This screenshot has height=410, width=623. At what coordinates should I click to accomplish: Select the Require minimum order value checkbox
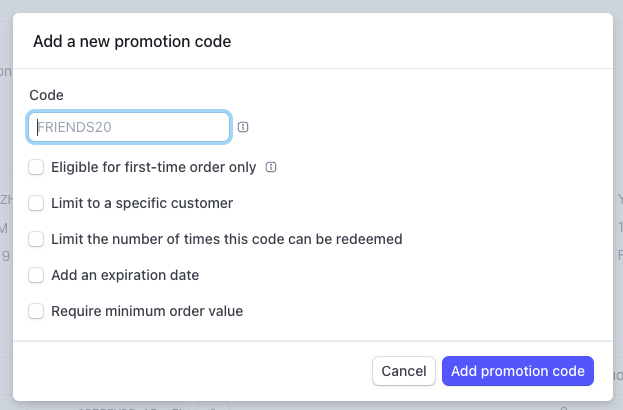(x=36, y=311)
